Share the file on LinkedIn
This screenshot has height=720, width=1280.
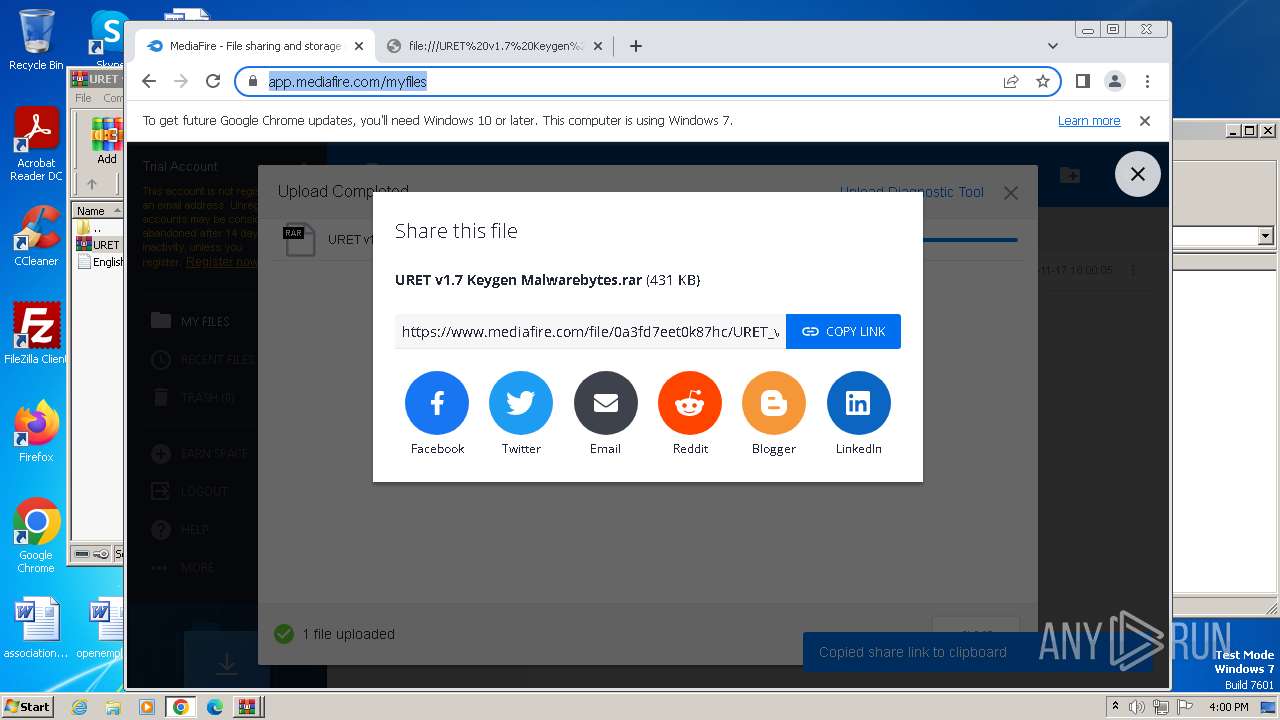point(858,403)
